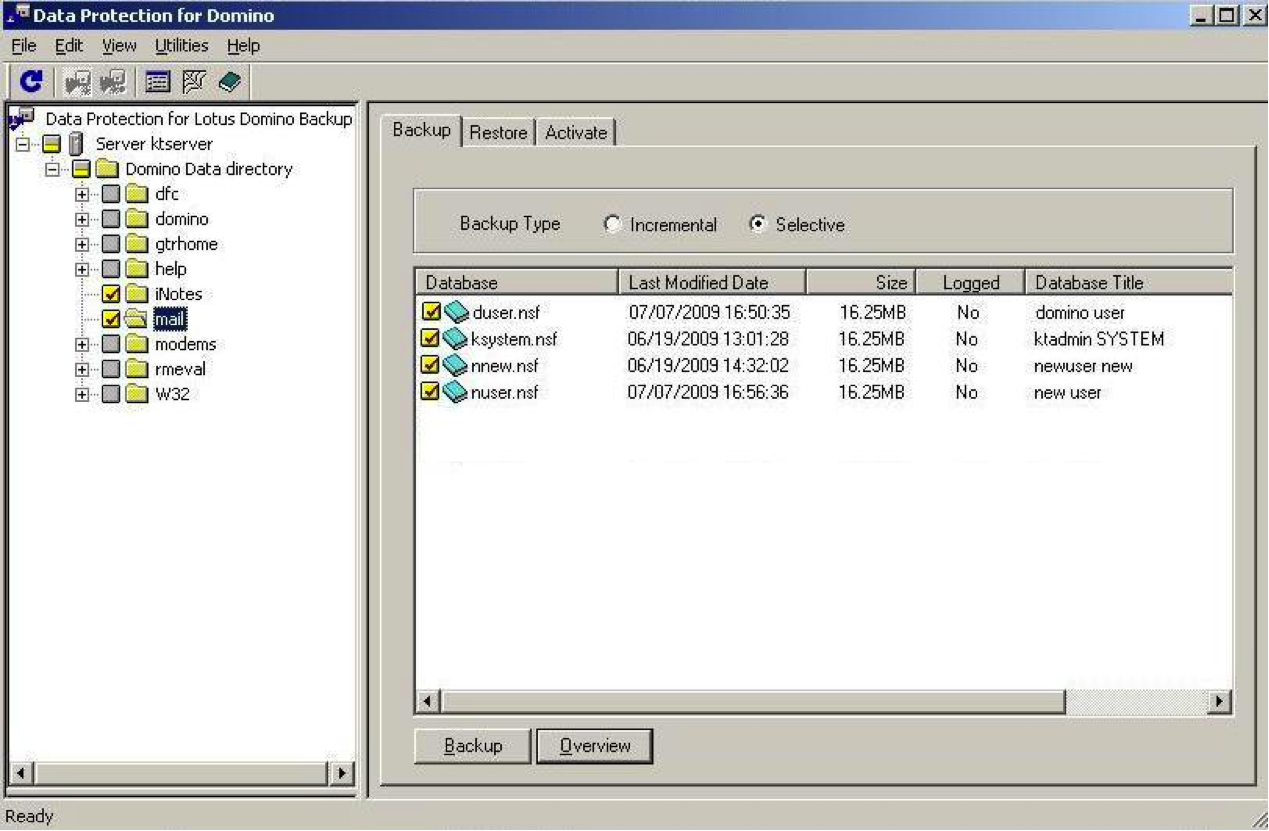Viewport: 1269px width, 831px height.
Task: Click the Server ktserver tower icon
Action: click(x=75, y=144)
